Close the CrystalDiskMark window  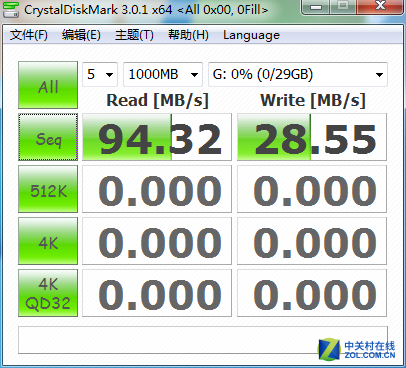coord(380,6)
